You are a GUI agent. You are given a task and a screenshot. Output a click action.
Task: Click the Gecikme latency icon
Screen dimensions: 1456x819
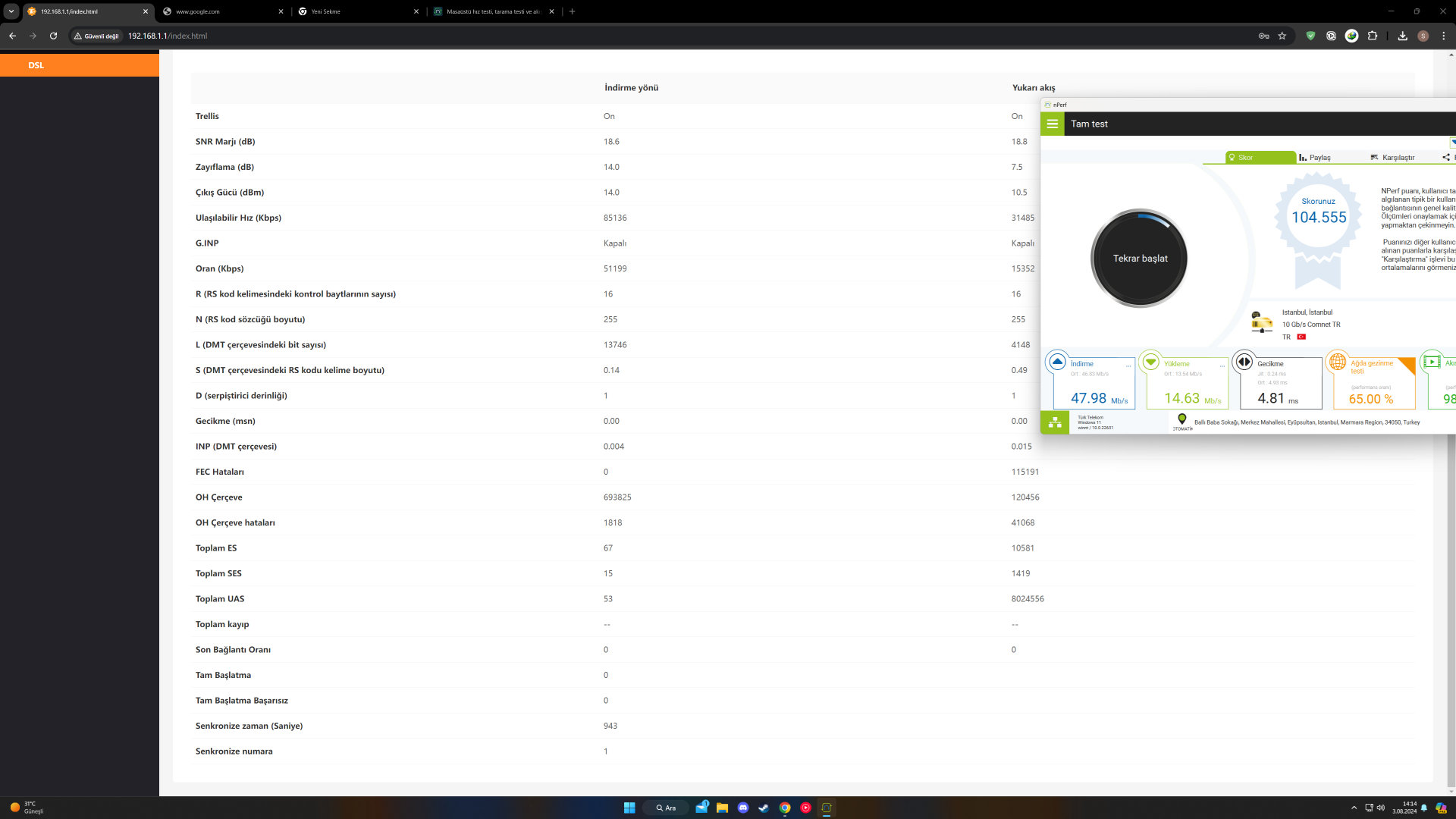1244,362
